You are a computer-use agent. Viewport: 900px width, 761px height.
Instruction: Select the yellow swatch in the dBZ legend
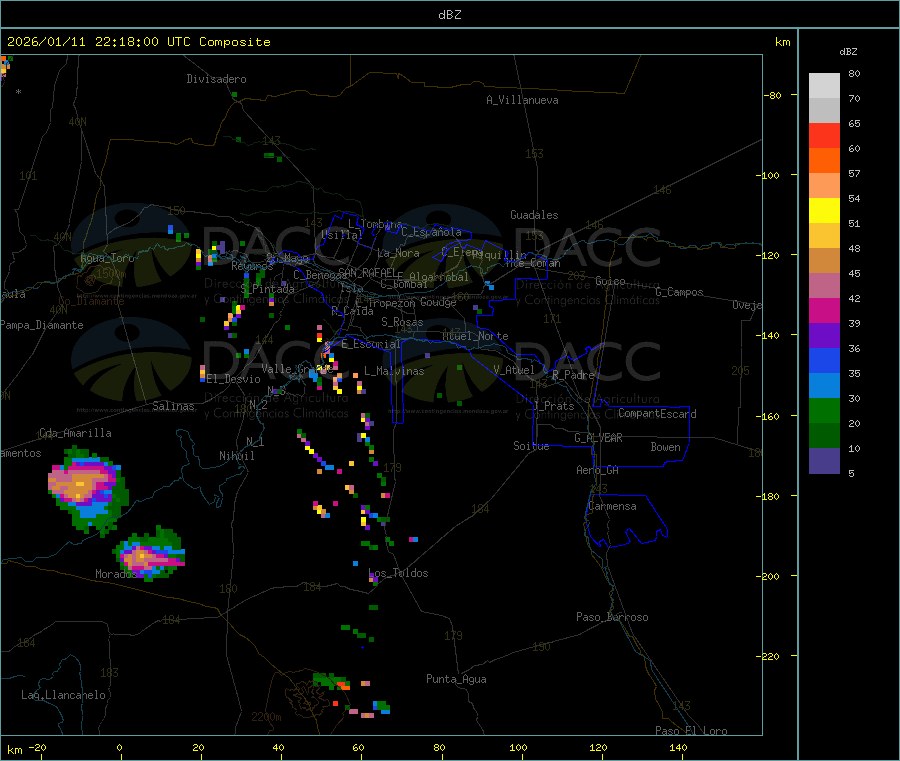824,210
